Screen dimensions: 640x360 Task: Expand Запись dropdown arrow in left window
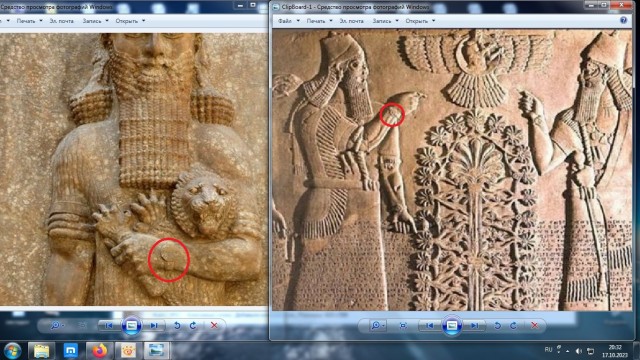[x=107, y=21]
